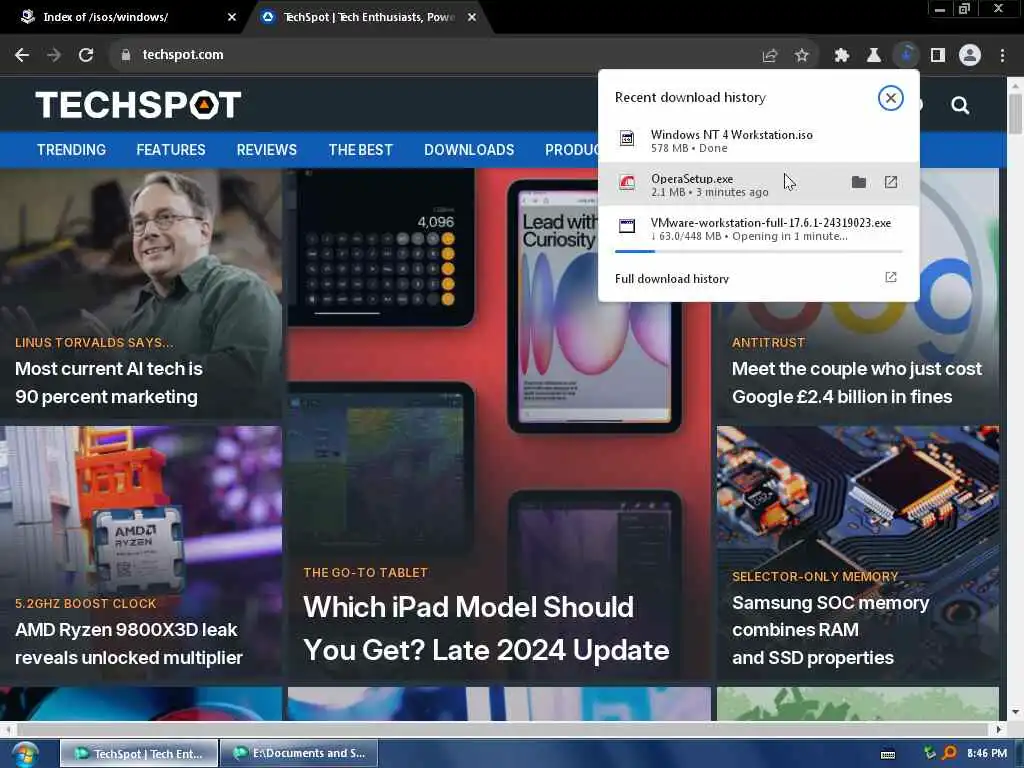Click the Chrome Labs flask icon

[873, 56]
